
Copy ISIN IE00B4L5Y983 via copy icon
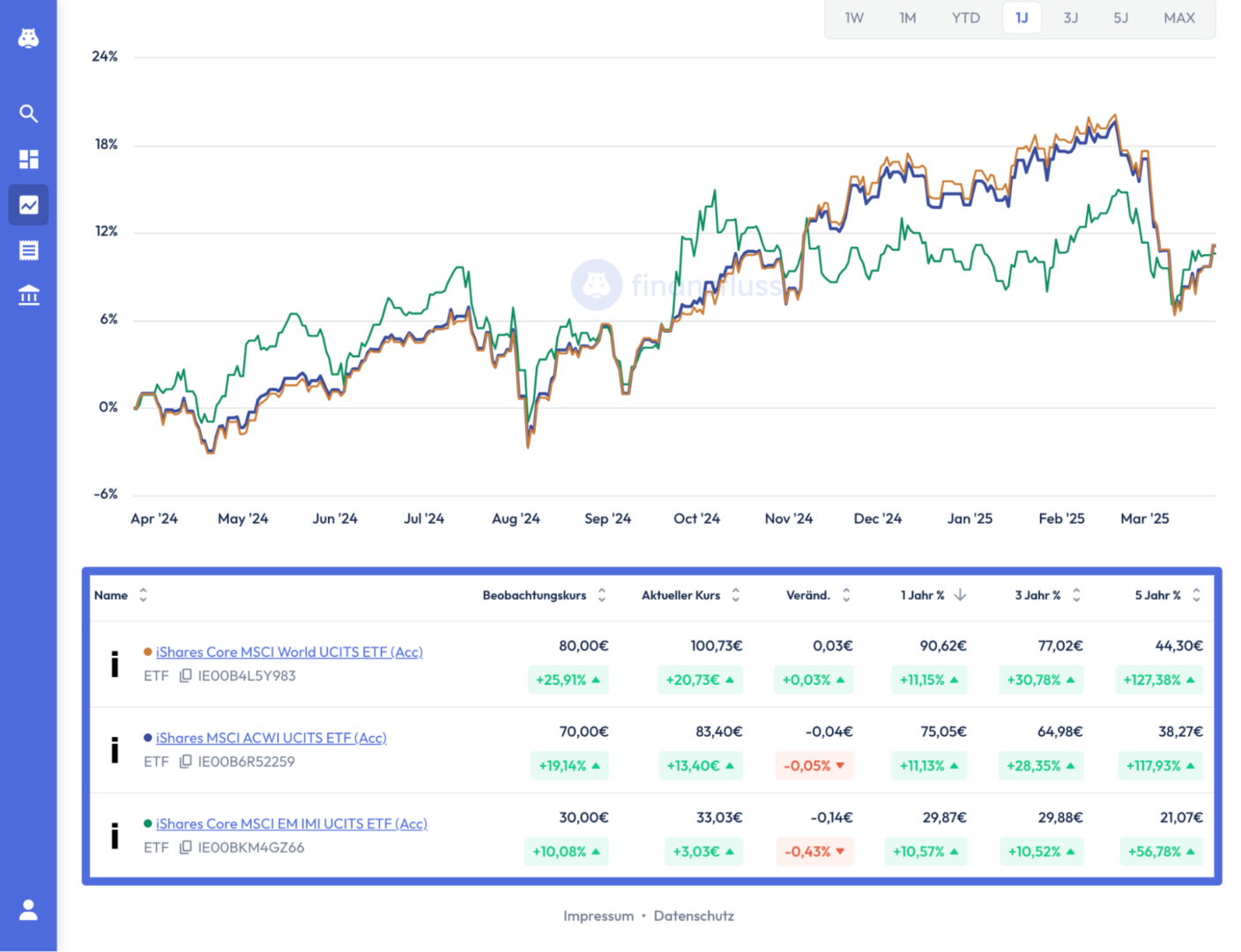point(186,675)
